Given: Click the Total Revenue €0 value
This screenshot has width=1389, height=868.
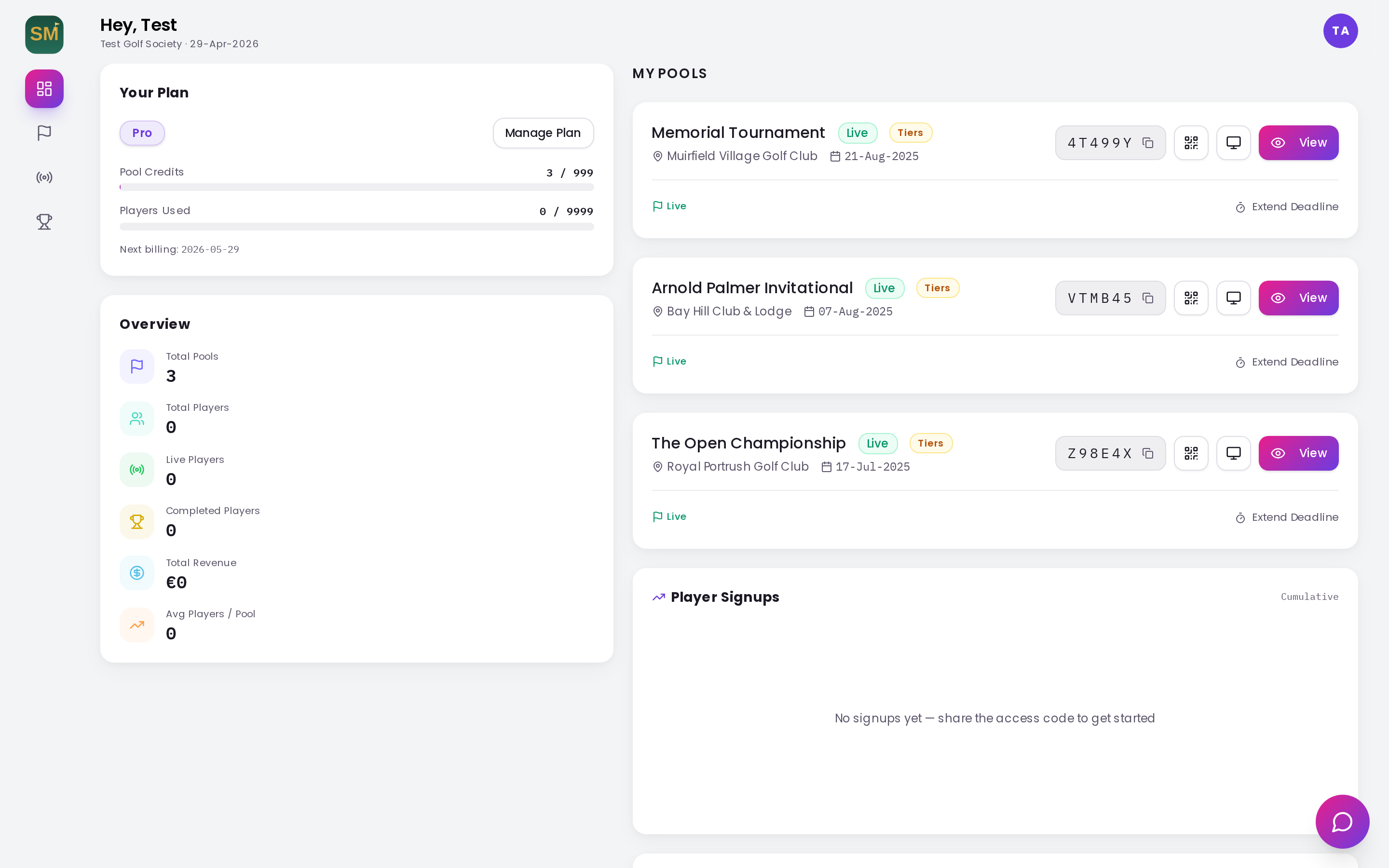Looking at the screenshot, I should pos(176,583).
